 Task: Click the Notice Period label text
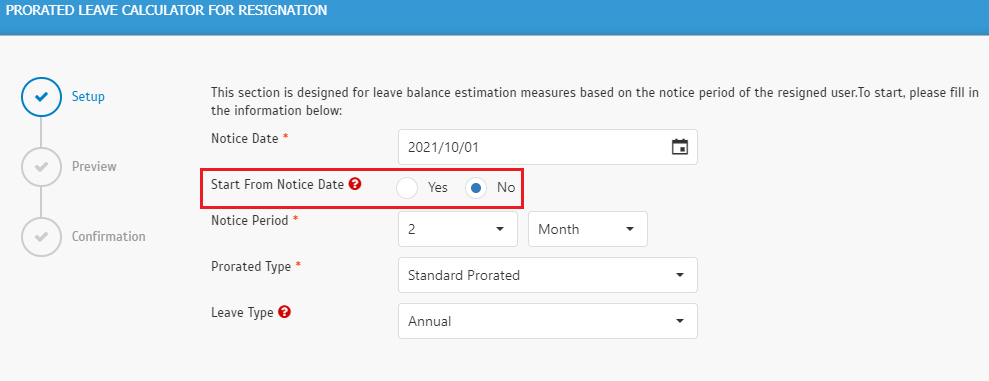[x=250, y=221]
